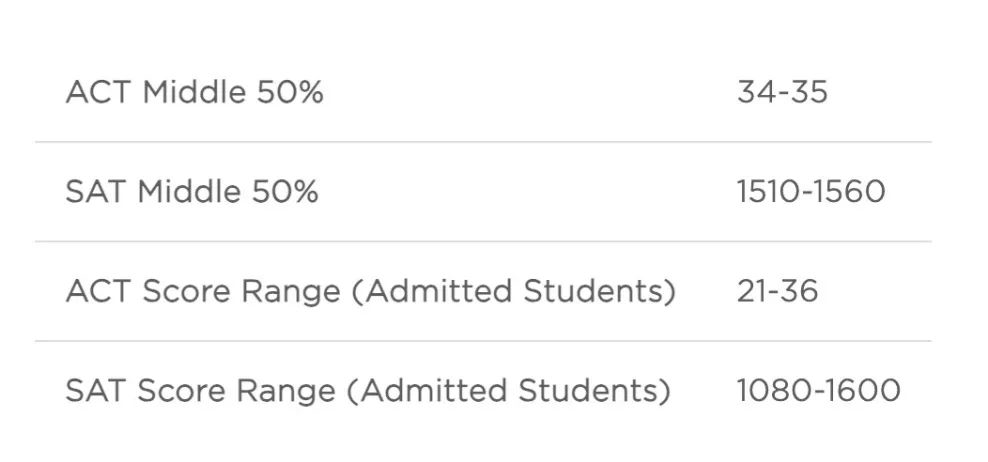Click the word ACT in ACT Middle row

(98, 92)
